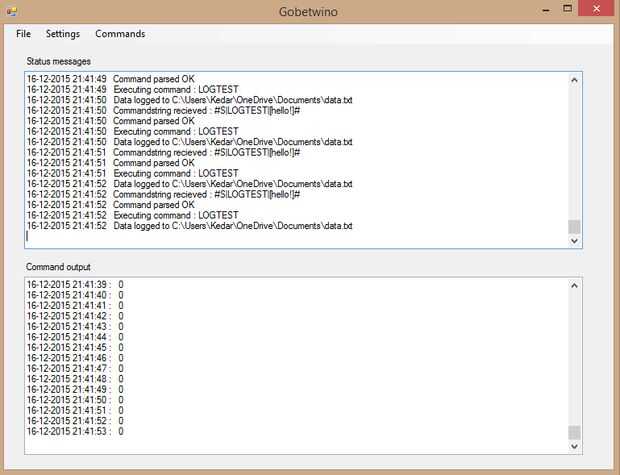620x475 pixels.
Task: Click the Status messages scrollbar thumb
Action: (574, 227)
